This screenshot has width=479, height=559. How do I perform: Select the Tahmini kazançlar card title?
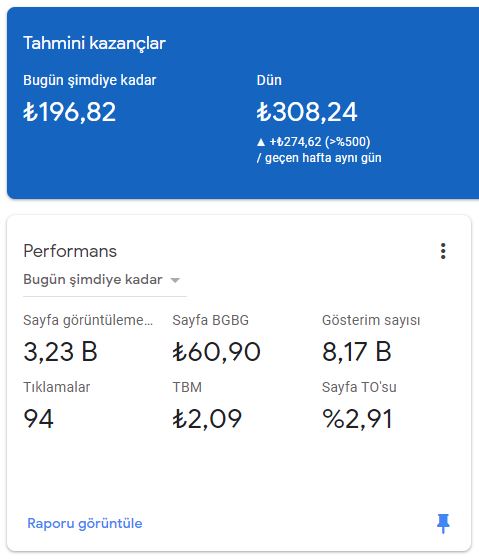[x=94, y=43]
